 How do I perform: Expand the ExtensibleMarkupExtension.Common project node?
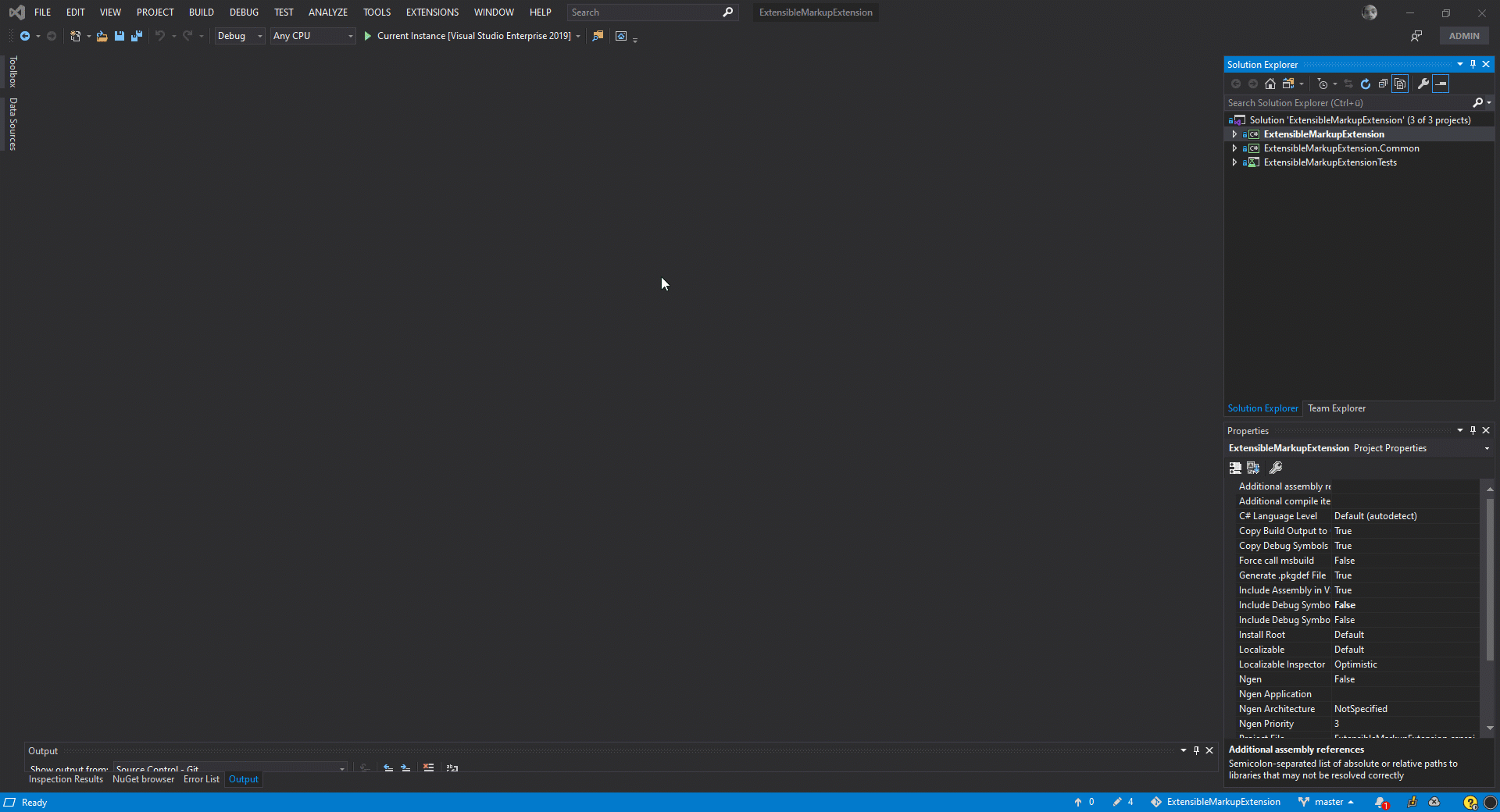click(x=1234, y=148)
